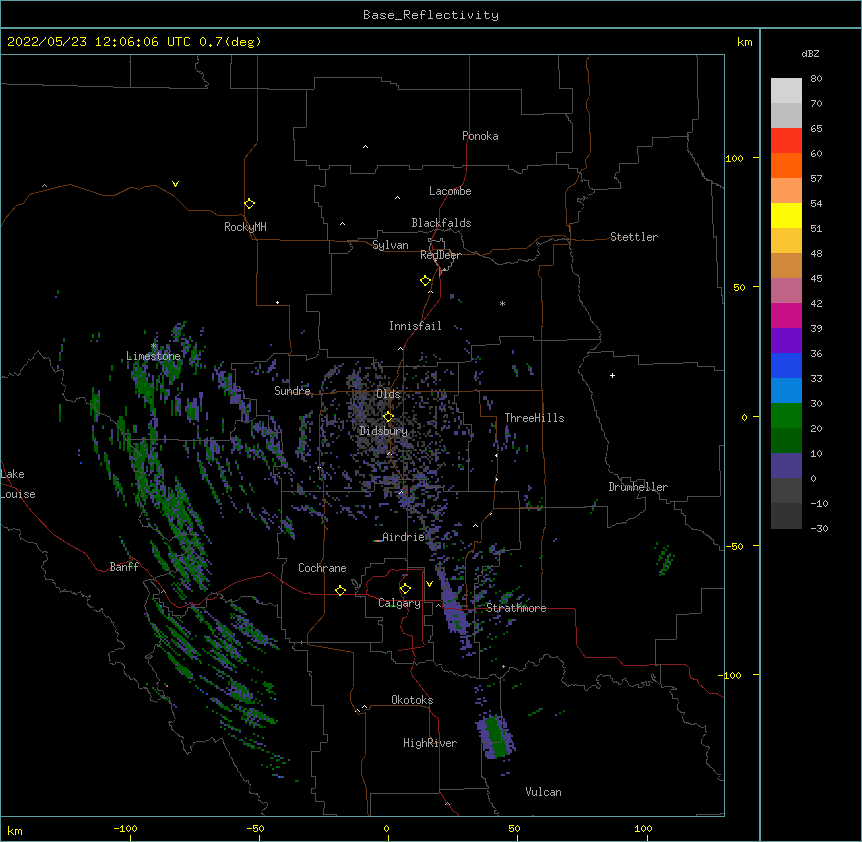
Task: Click the purple radar echo west of Strathmore
Action: pyautogui.click(x=455, y=612)
